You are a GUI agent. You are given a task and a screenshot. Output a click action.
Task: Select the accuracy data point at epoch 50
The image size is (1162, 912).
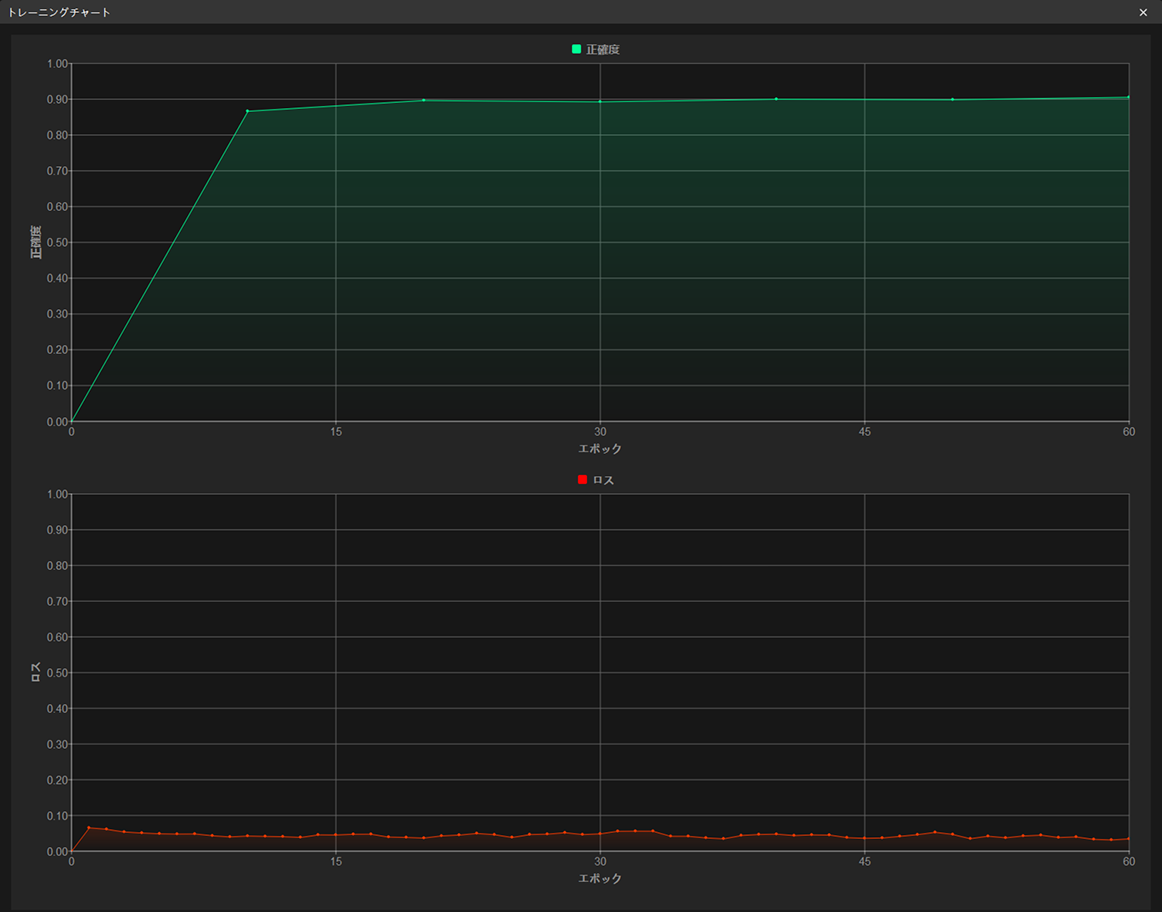click(952, 99)
